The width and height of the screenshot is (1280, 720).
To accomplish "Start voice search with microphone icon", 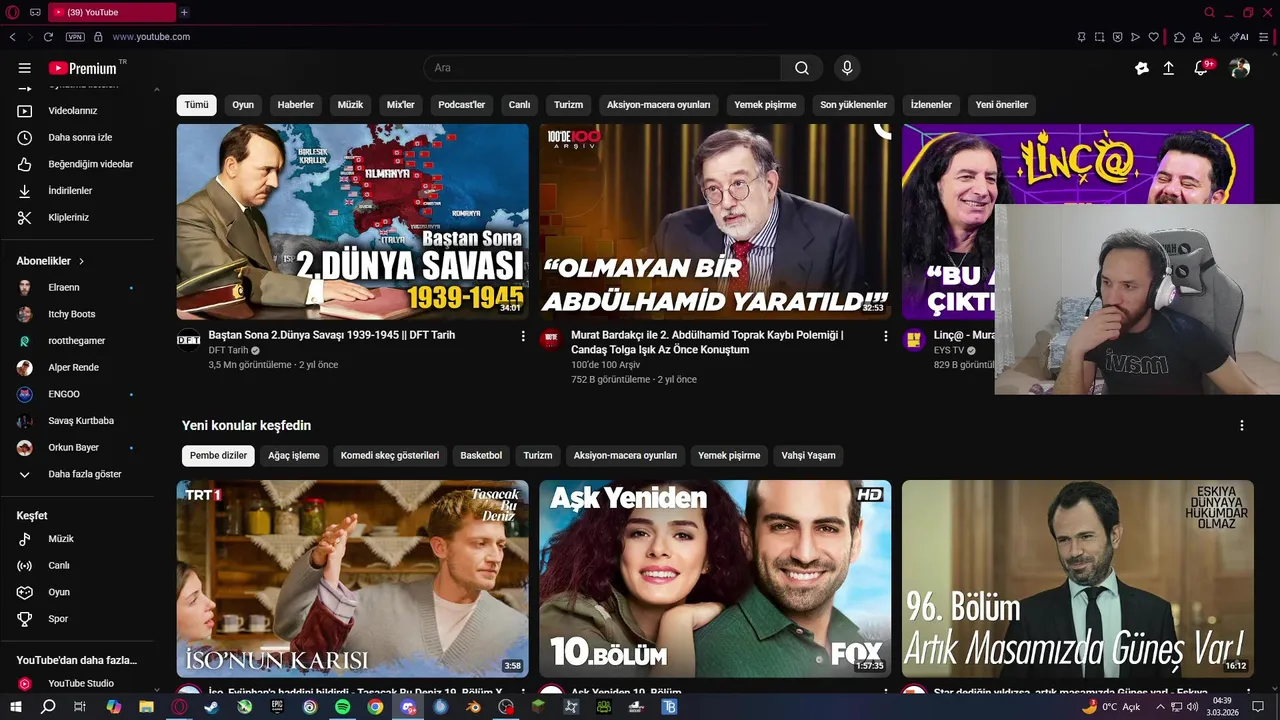I will pos(847,68).
